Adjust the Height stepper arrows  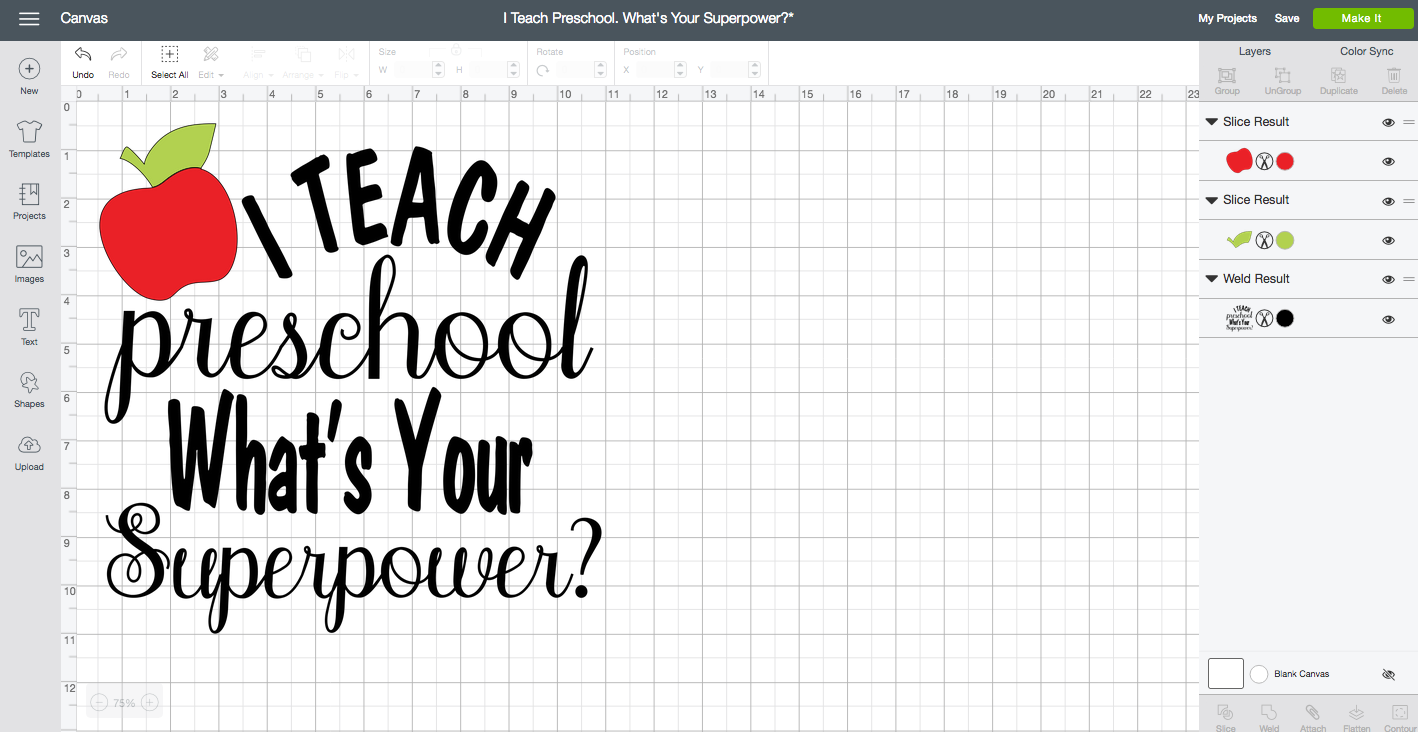pos(514,70)
